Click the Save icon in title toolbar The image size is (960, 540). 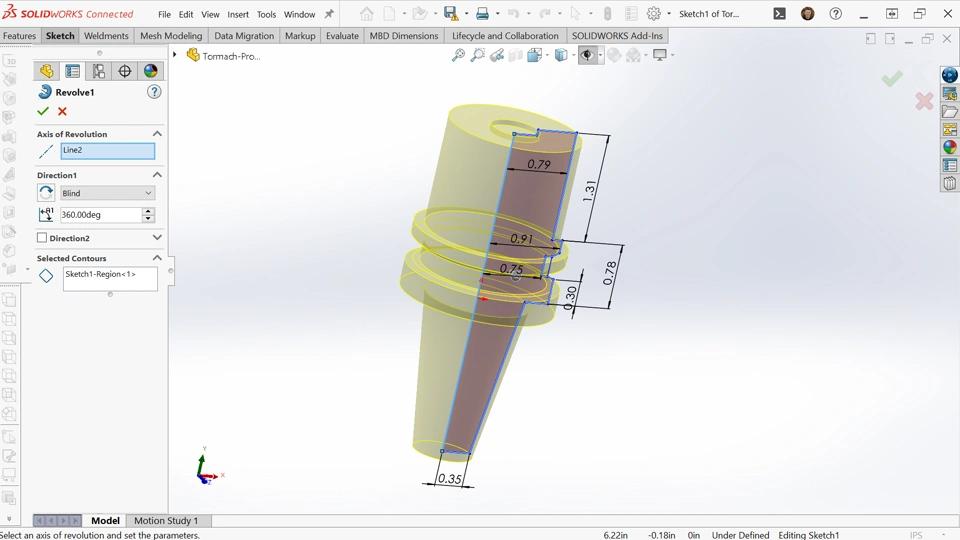[x=451, y=13]
